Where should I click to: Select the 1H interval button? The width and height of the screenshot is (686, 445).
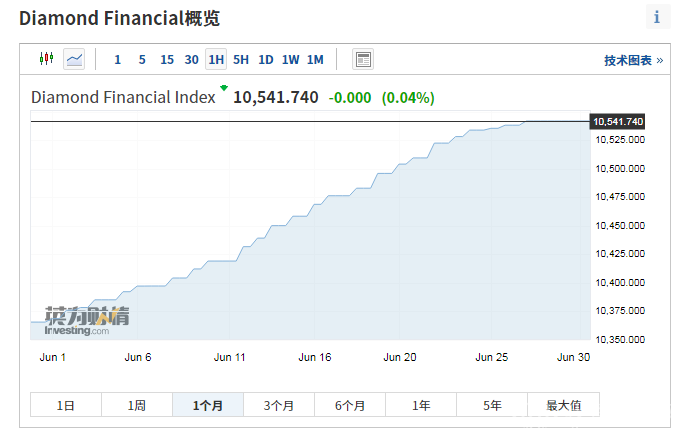(216, 59)
